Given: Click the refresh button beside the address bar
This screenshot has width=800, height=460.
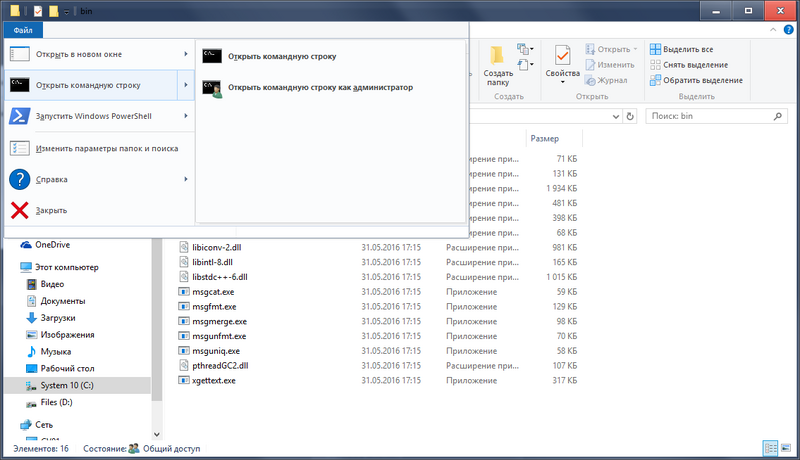Looking at the screenshot, I should (632, 116).
